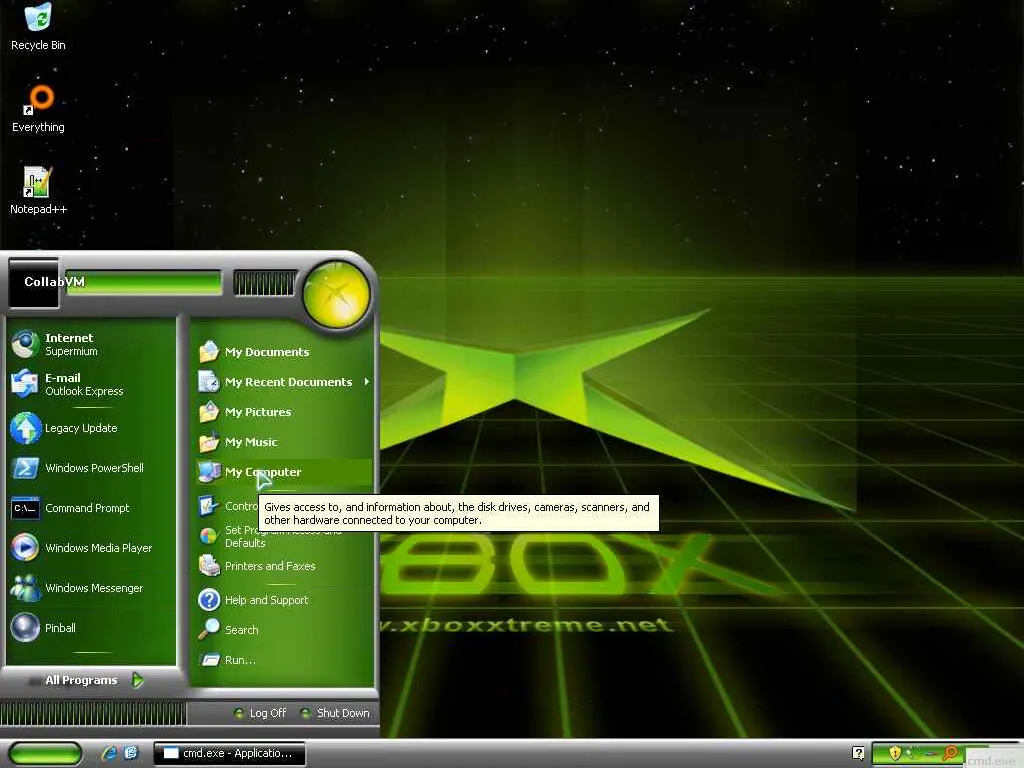The height and width of the screenshot is (768, 1024).
Task: Open Legacy Update from Start menu
Action: [x=90, y=428]
